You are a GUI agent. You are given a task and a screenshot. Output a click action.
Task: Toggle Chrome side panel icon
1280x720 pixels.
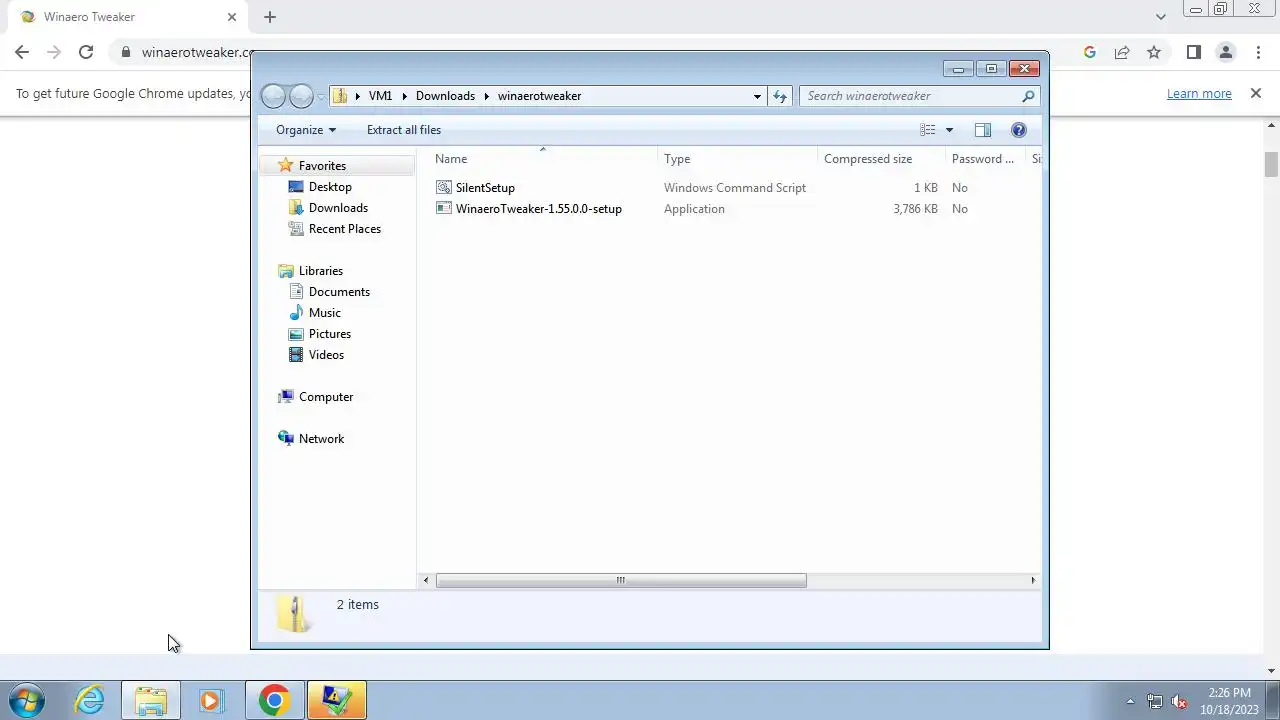pyautogui.click(x=1193, y=53)
